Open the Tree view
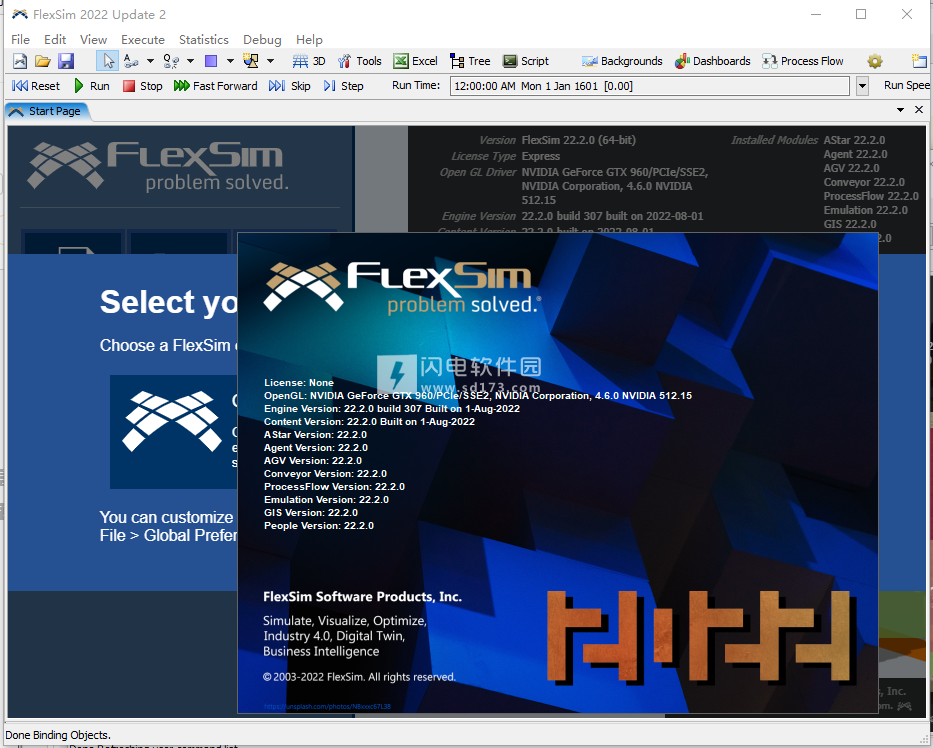The height and width of the screenshot is (748, 933). [470, 61]
